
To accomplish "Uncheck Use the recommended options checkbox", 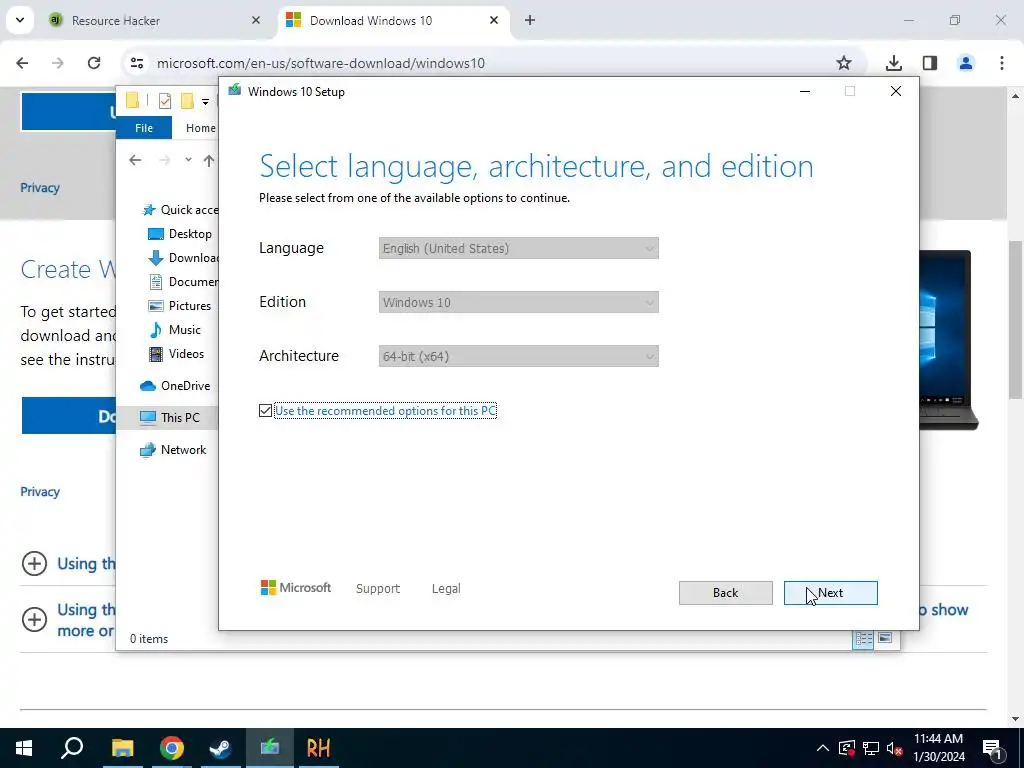I will pos(265,411).
